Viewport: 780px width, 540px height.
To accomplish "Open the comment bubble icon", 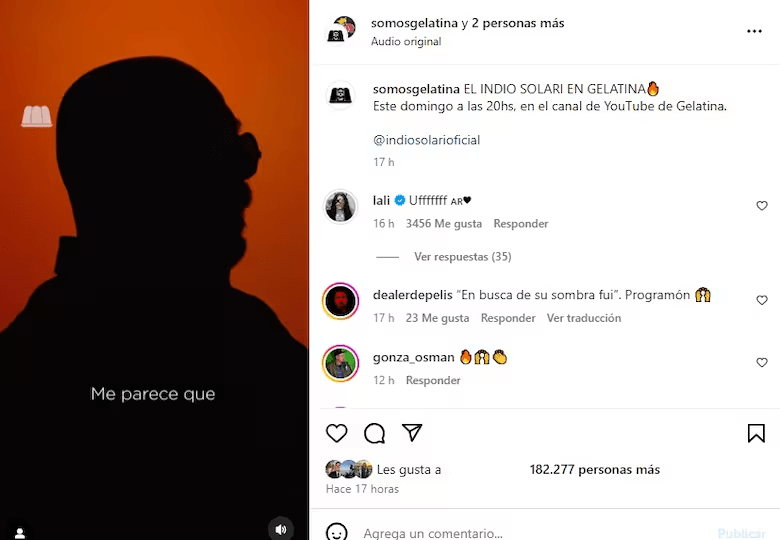I will click(374, 433).
